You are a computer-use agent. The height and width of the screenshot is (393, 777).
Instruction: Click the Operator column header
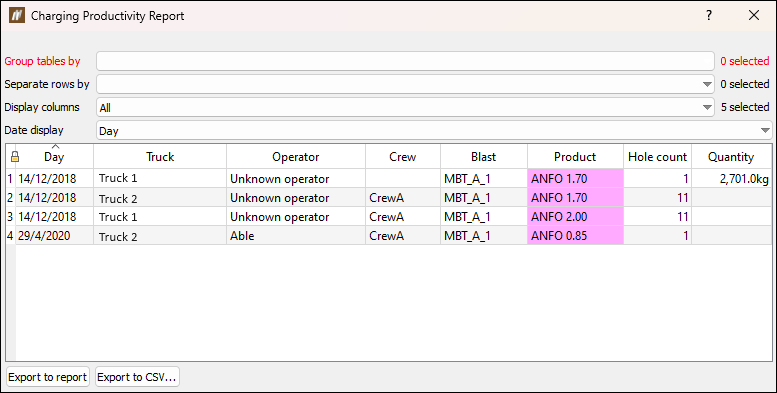point(296,157)
